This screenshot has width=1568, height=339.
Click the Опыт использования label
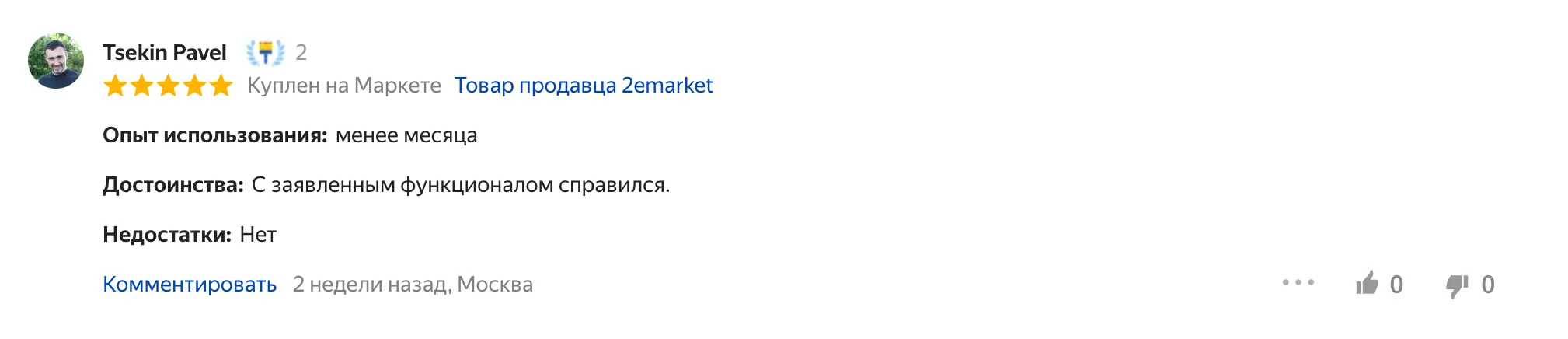214,135
